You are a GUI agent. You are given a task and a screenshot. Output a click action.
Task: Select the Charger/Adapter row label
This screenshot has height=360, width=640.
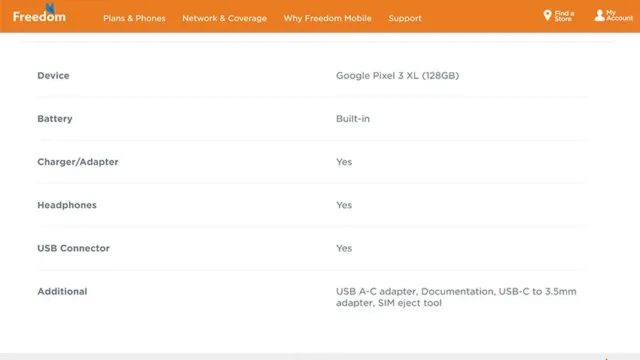[78, 162]
